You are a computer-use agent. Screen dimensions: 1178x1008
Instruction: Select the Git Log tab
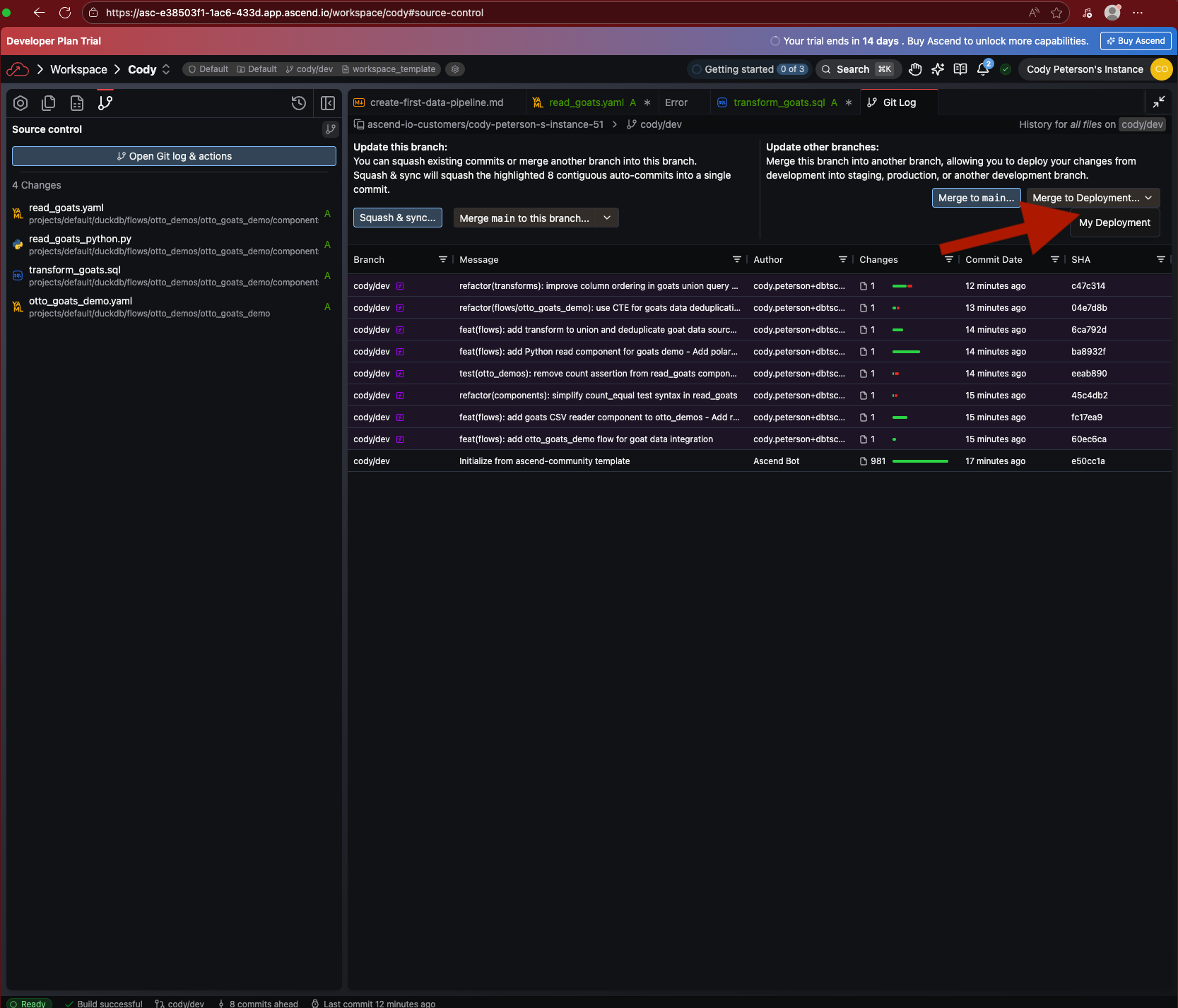[899, 102]
